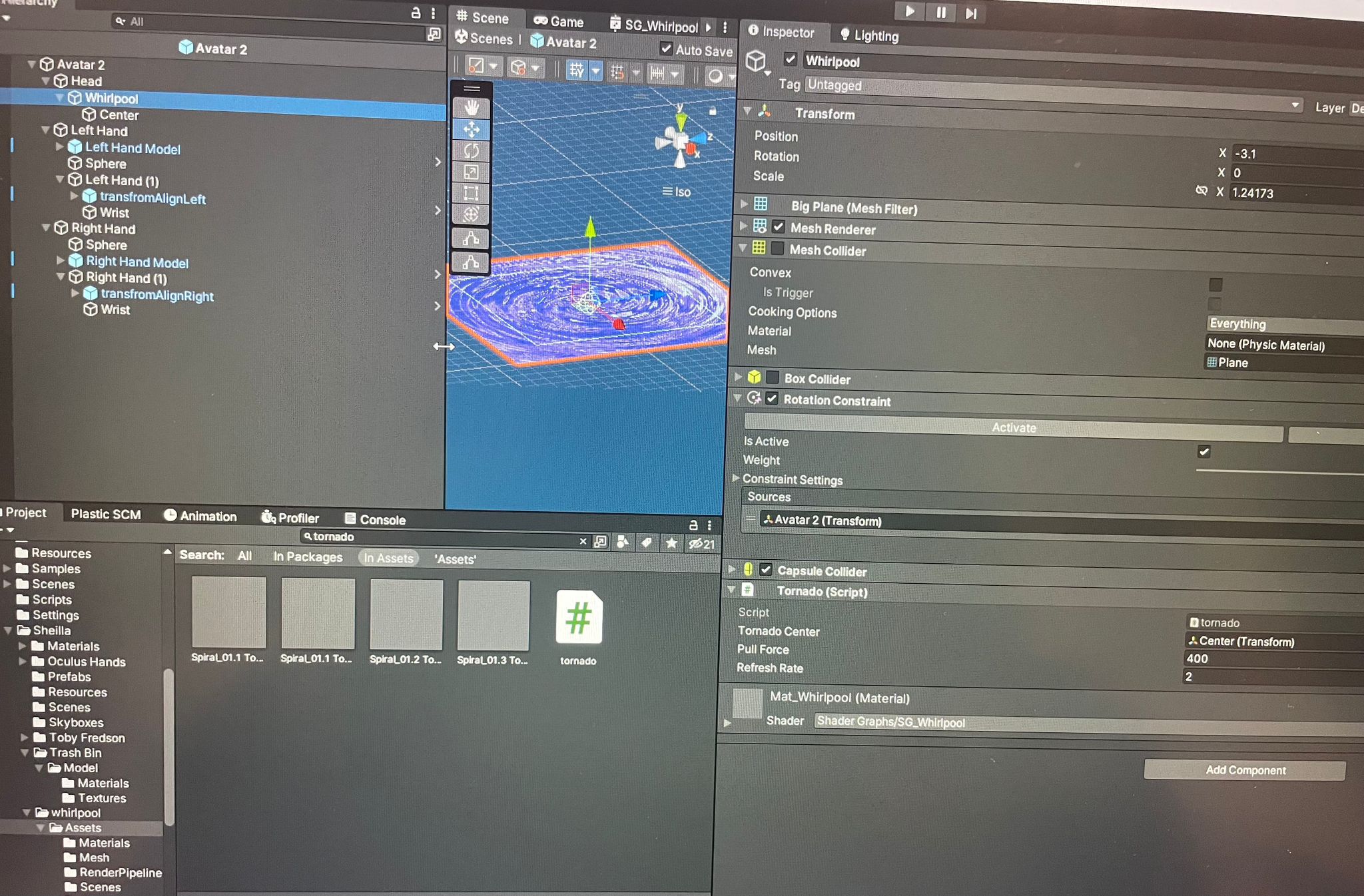
Task: Enable the Box Collider component checkbox
Action: click(x=773, y=377)
